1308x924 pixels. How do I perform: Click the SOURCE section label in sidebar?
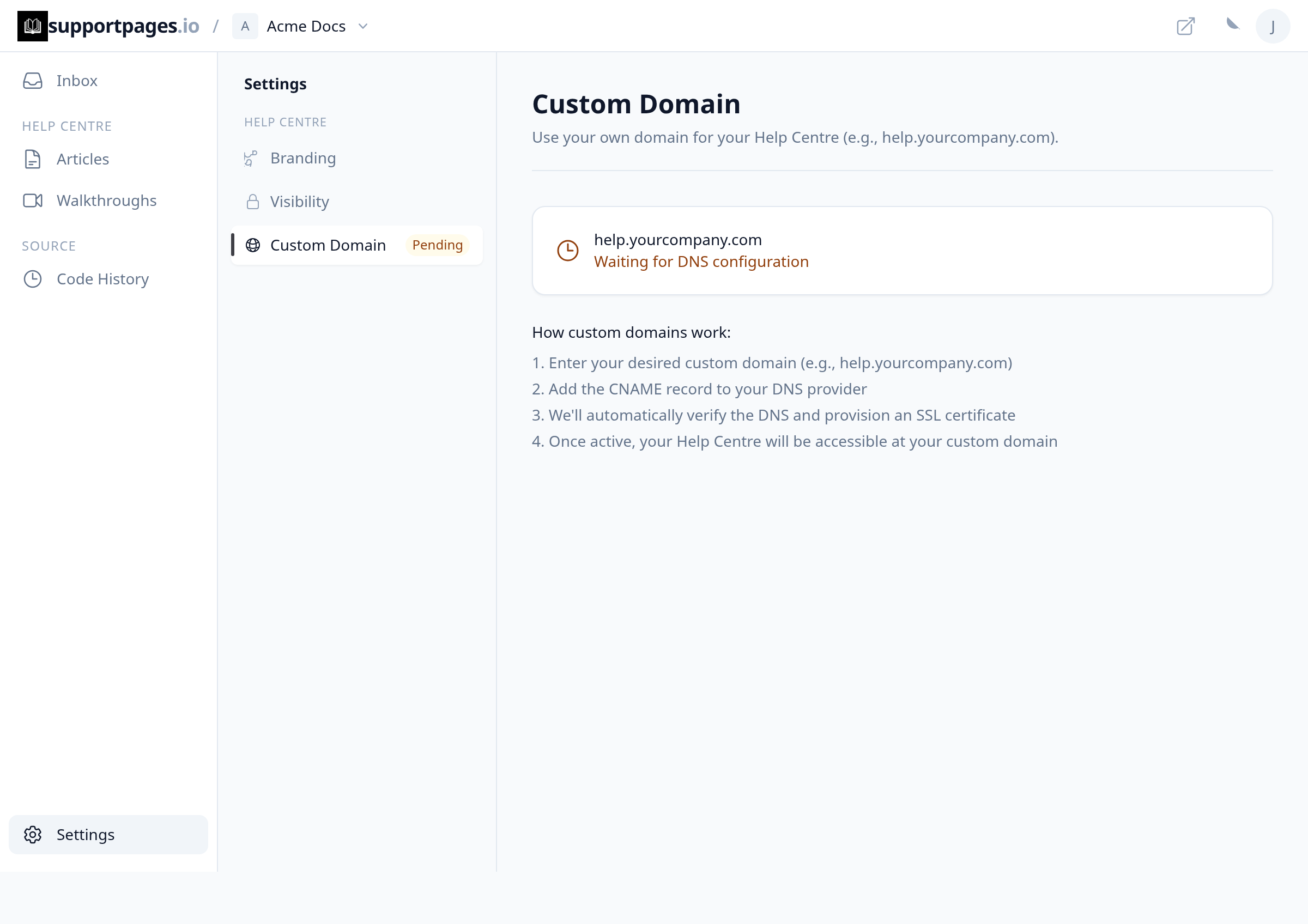click(49, 246)
